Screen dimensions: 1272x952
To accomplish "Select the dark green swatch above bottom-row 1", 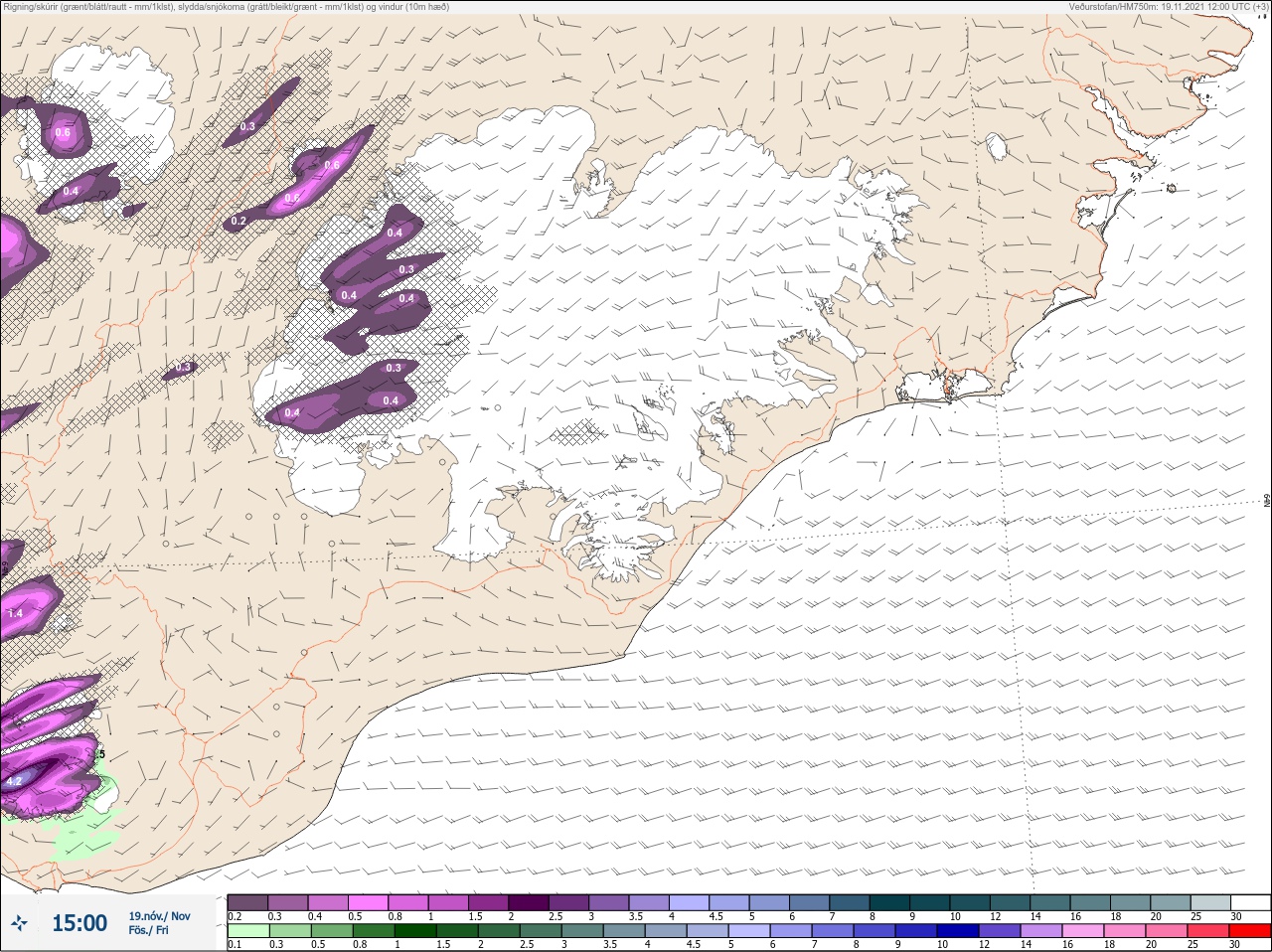I will (x=414, y=931).
